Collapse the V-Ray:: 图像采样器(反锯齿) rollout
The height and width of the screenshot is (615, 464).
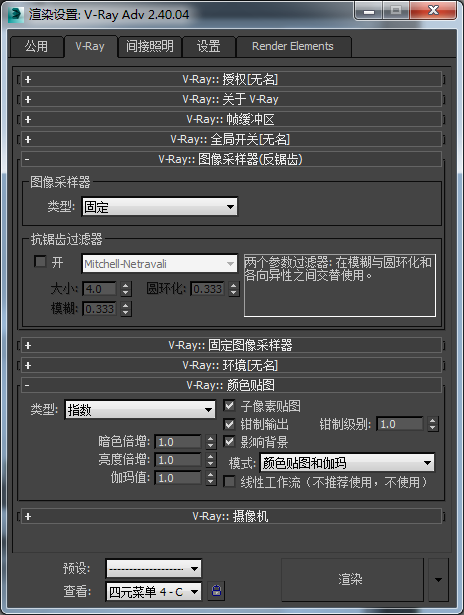[x=231, y=159]
